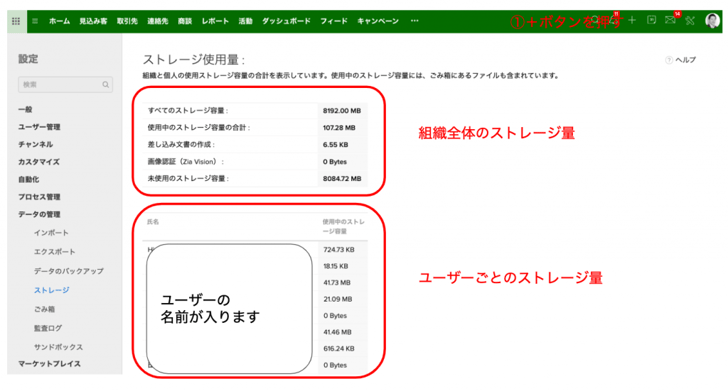Image resolution: width=728 pixels, height=391 pixels.
Task: Select ごみ箱 in the sidebar
Action: point(45,309)
